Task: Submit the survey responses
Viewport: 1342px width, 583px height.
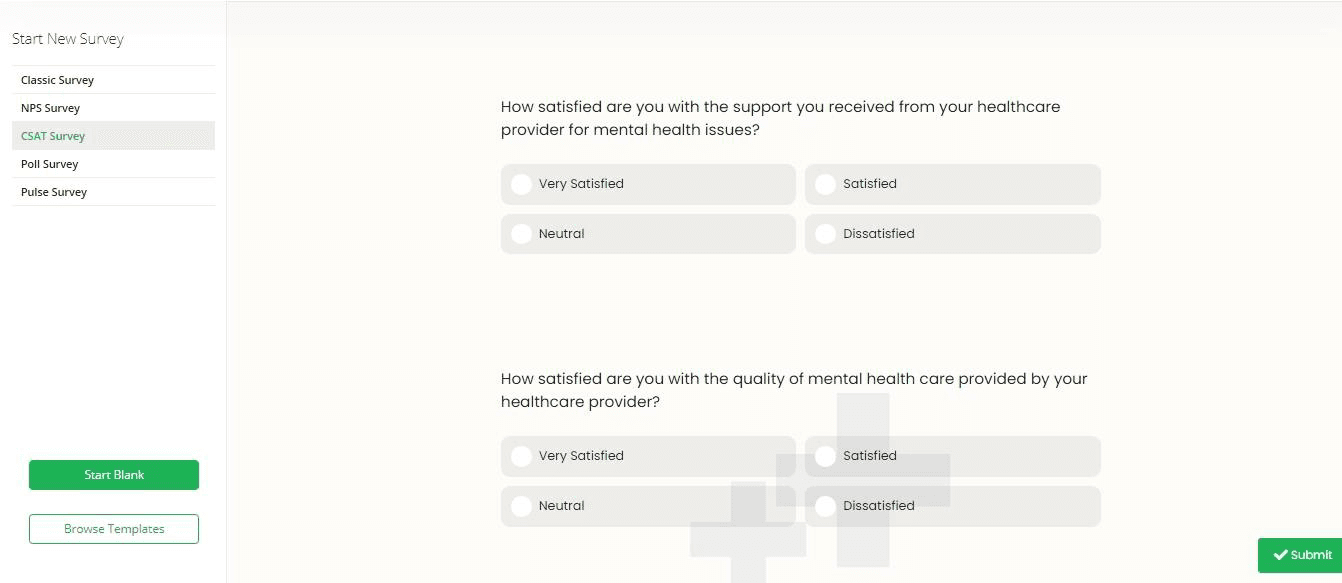Action: pyautogui.click(x=1301, y=555)
